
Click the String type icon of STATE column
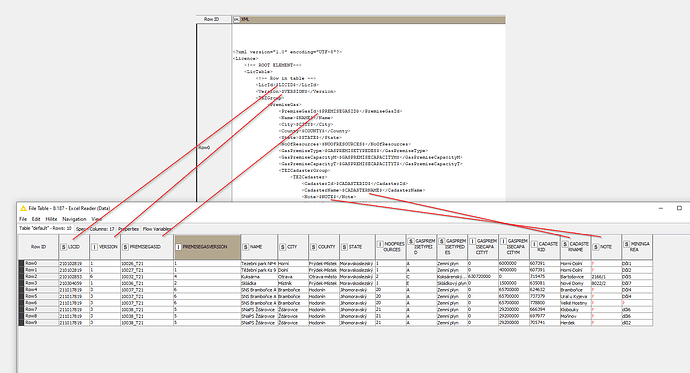[x=344, y=247]
